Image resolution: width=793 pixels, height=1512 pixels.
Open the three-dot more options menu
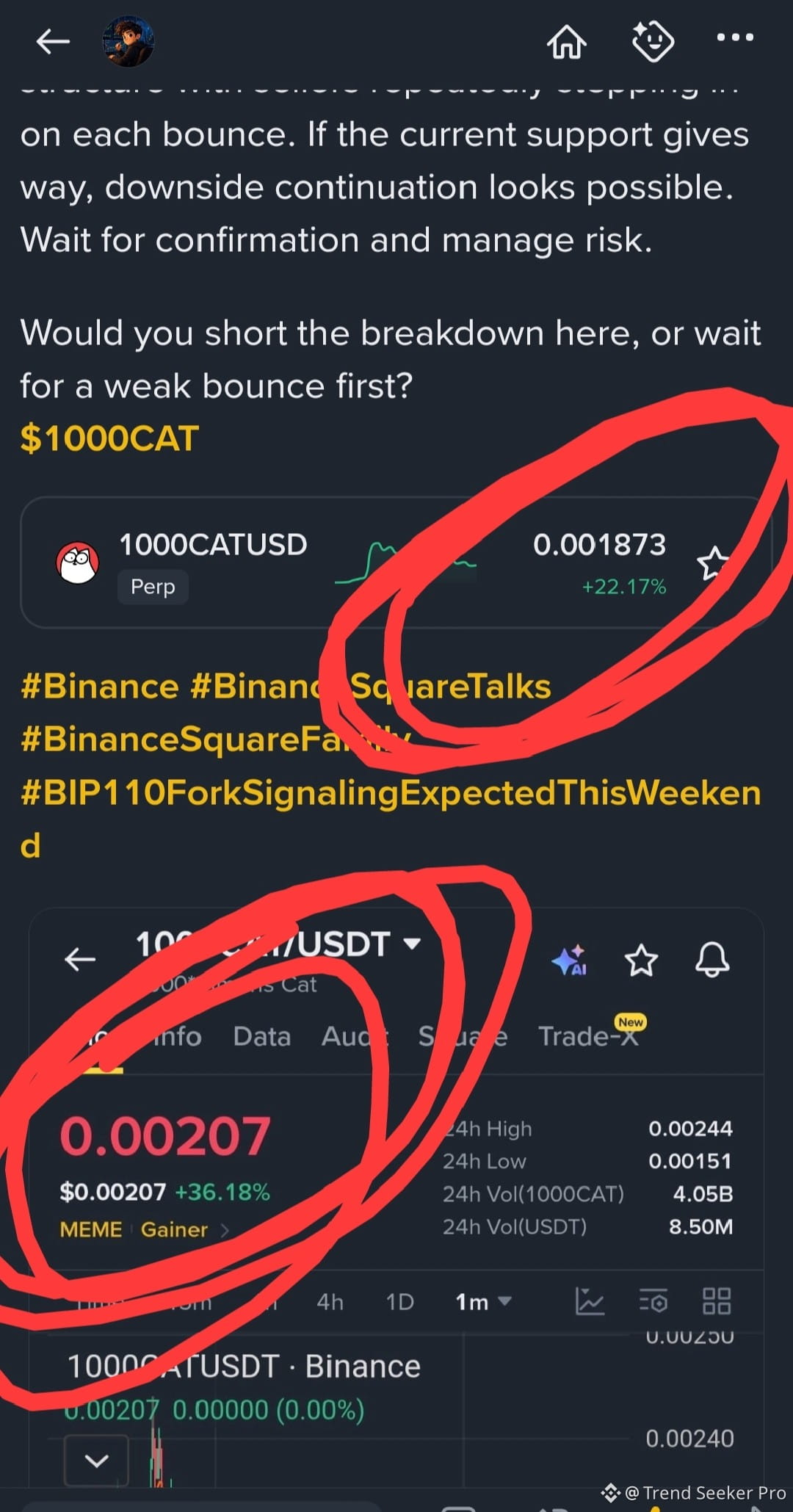(735, 37)
